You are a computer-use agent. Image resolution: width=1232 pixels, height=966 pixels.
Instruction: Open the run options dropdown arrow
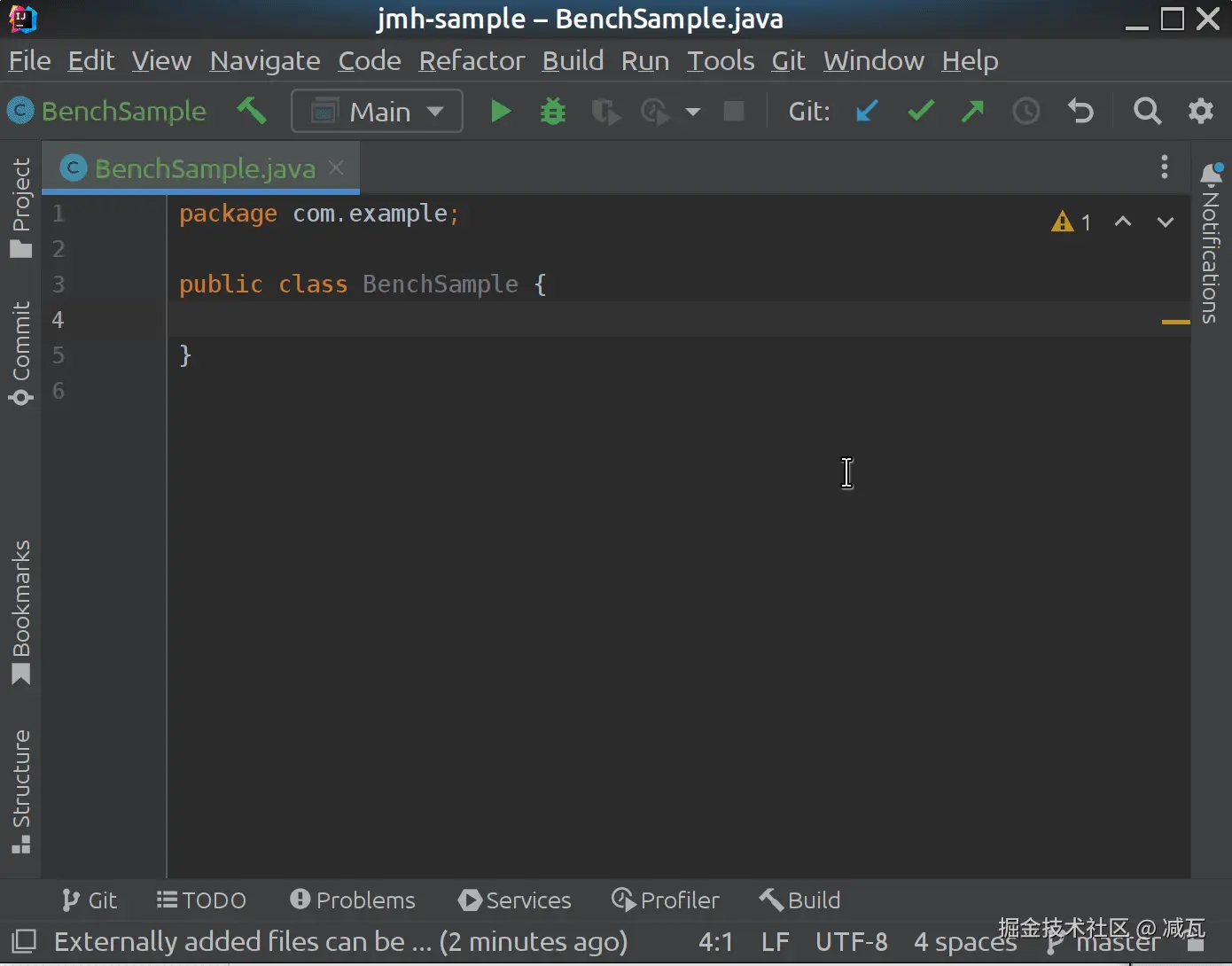[693, 112]
